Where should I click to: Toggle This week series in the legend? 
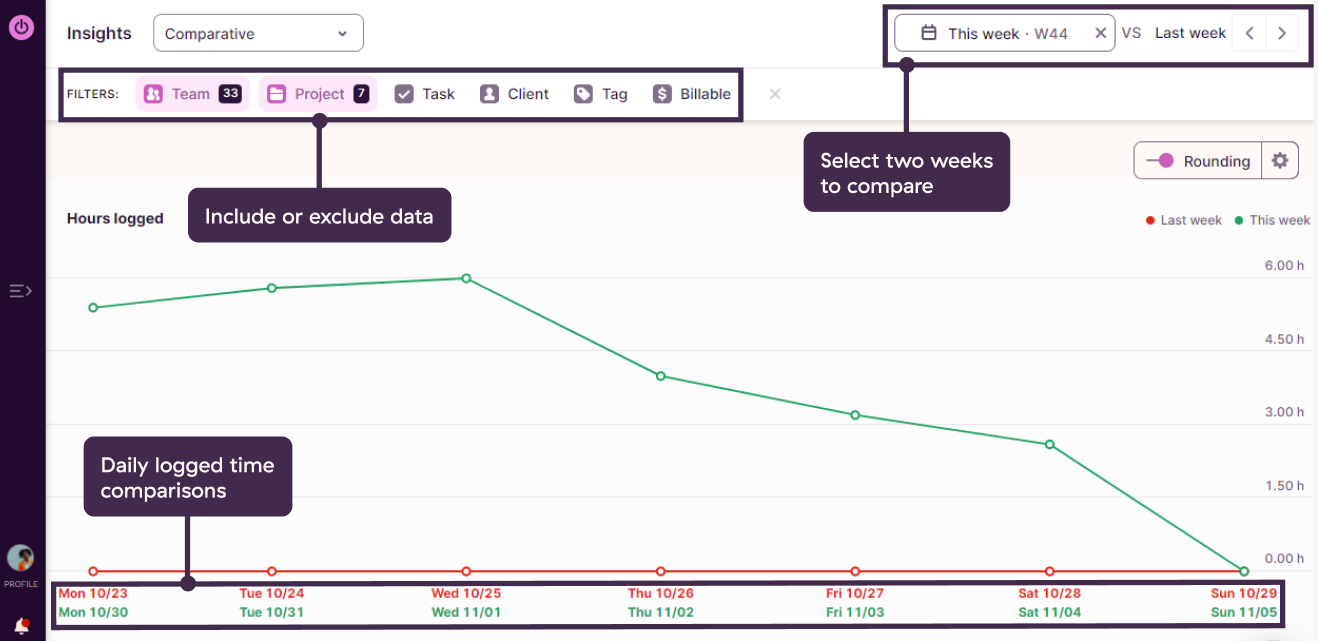click(x=1272, y=220)
